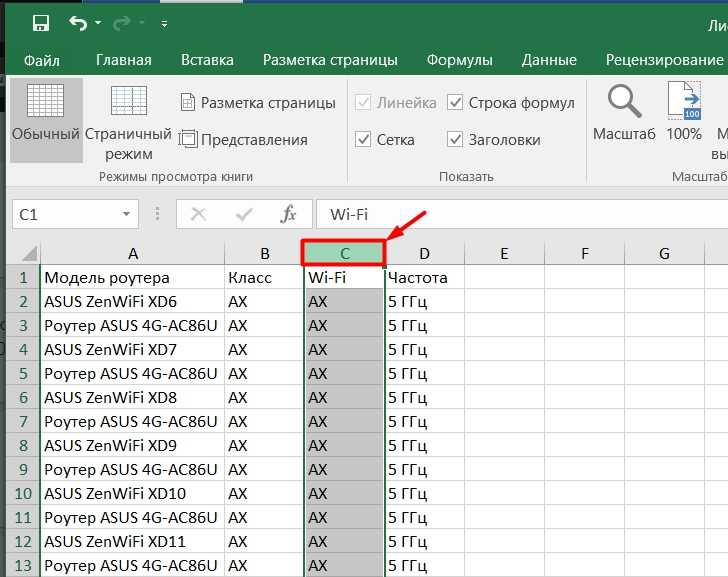Image resolution: width=728 pixels, height=577 pixels.
Task: Select row 7 header
Action: (23, 421)
